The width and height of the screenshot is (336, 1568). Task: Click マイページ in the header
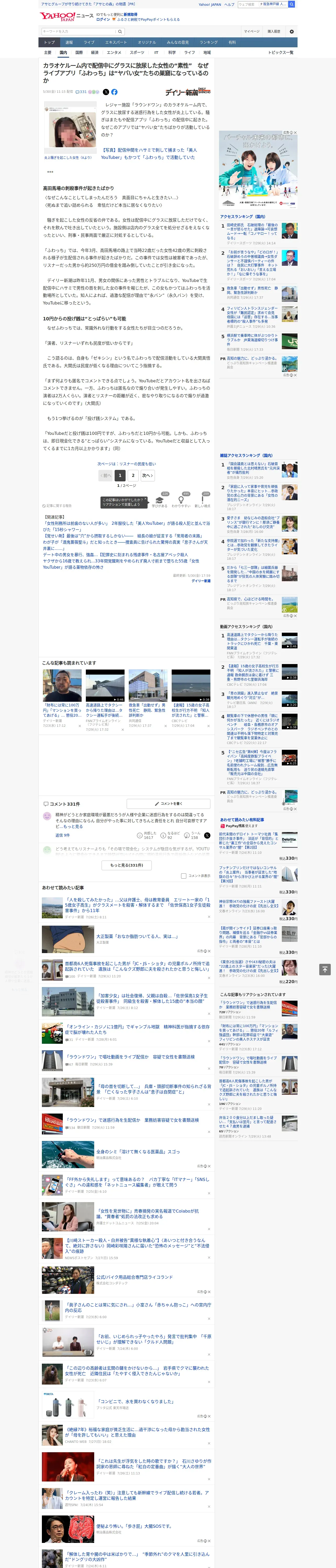252,32
